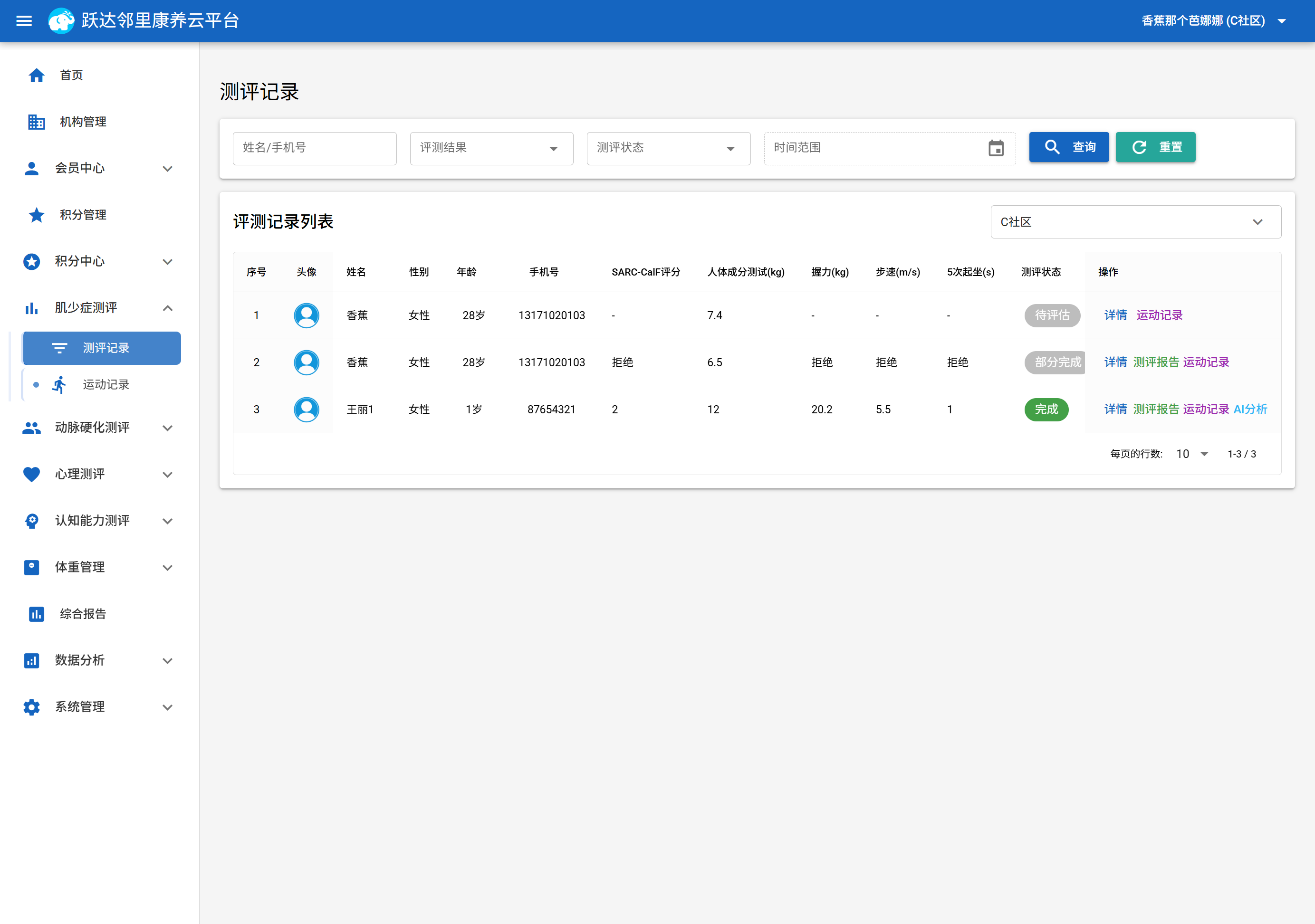Click the 握力(kg) column header
The height and width of the screenshot is (924, 1315).
pos(830,272)
